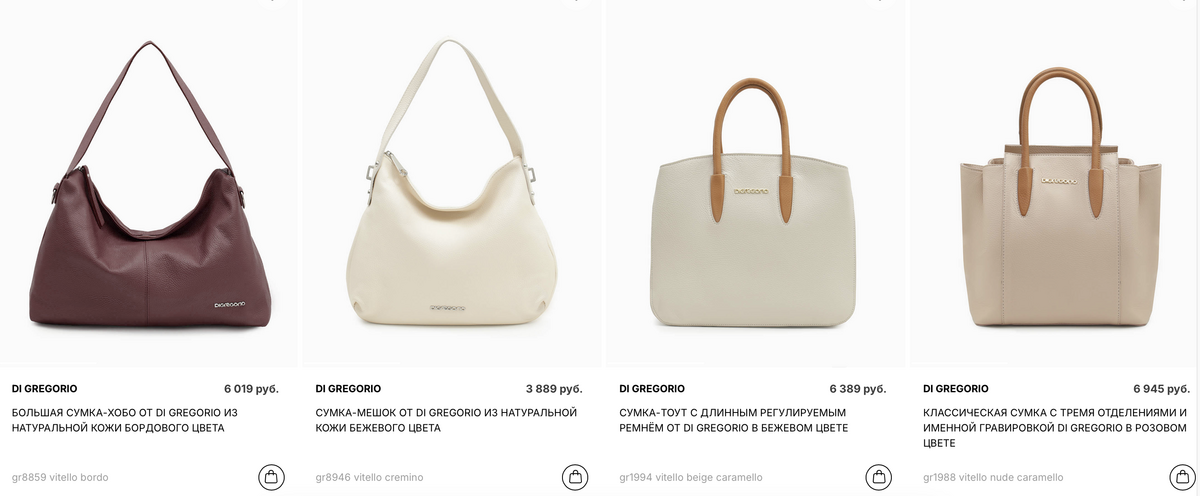Open the beige tote bag photo

coord(756,184)
